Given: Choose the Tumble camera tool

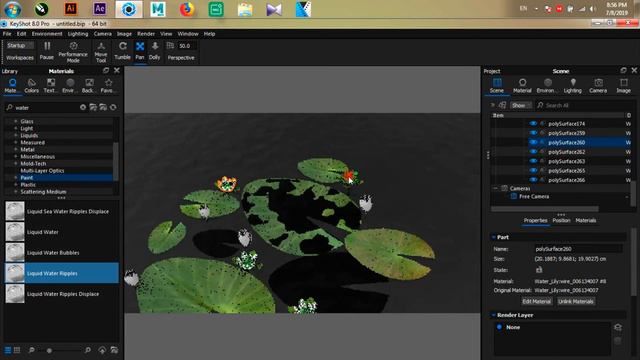Looking at the screenshot, I should (122, 46).
